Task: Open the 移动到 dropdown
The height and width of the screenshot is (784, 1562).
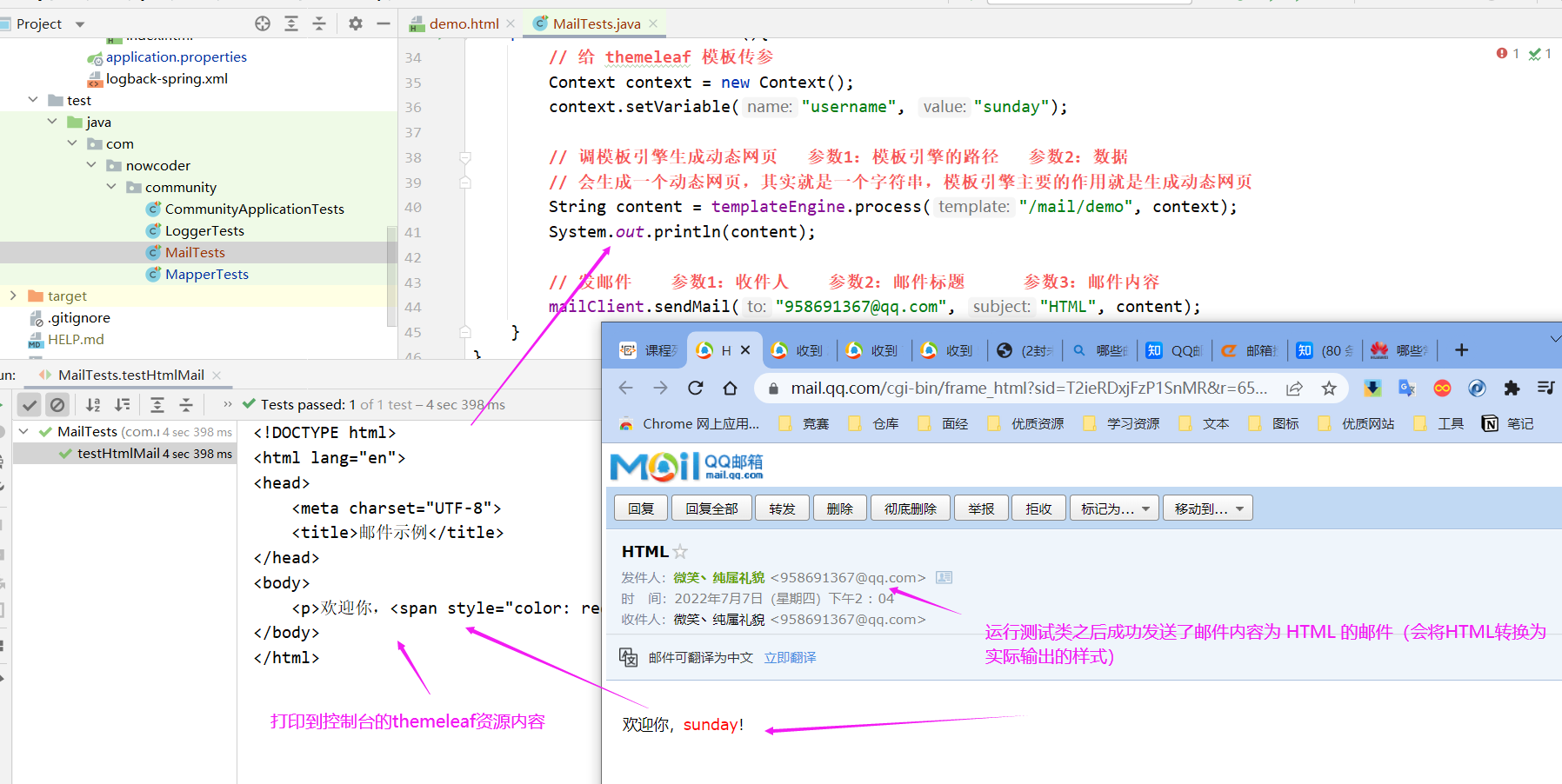Action: [x=1208, y=508]
